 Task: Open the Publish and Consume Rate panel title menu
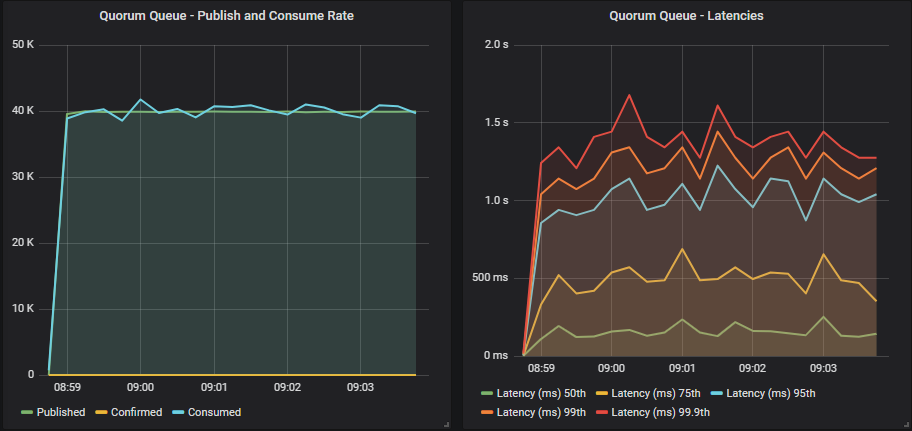point(226,15)
